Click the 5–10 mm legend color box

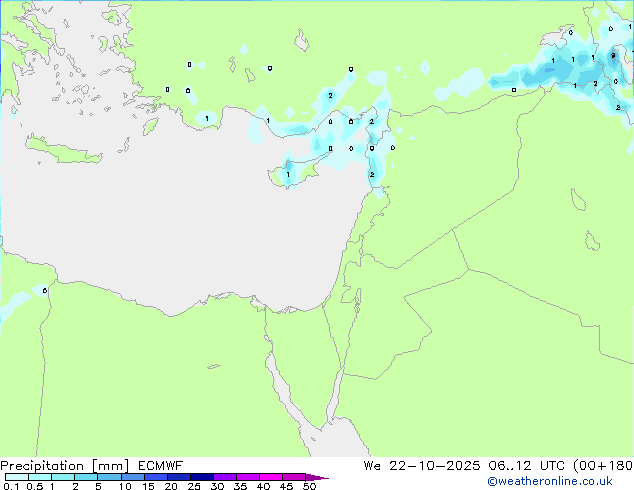pos(109,477)
